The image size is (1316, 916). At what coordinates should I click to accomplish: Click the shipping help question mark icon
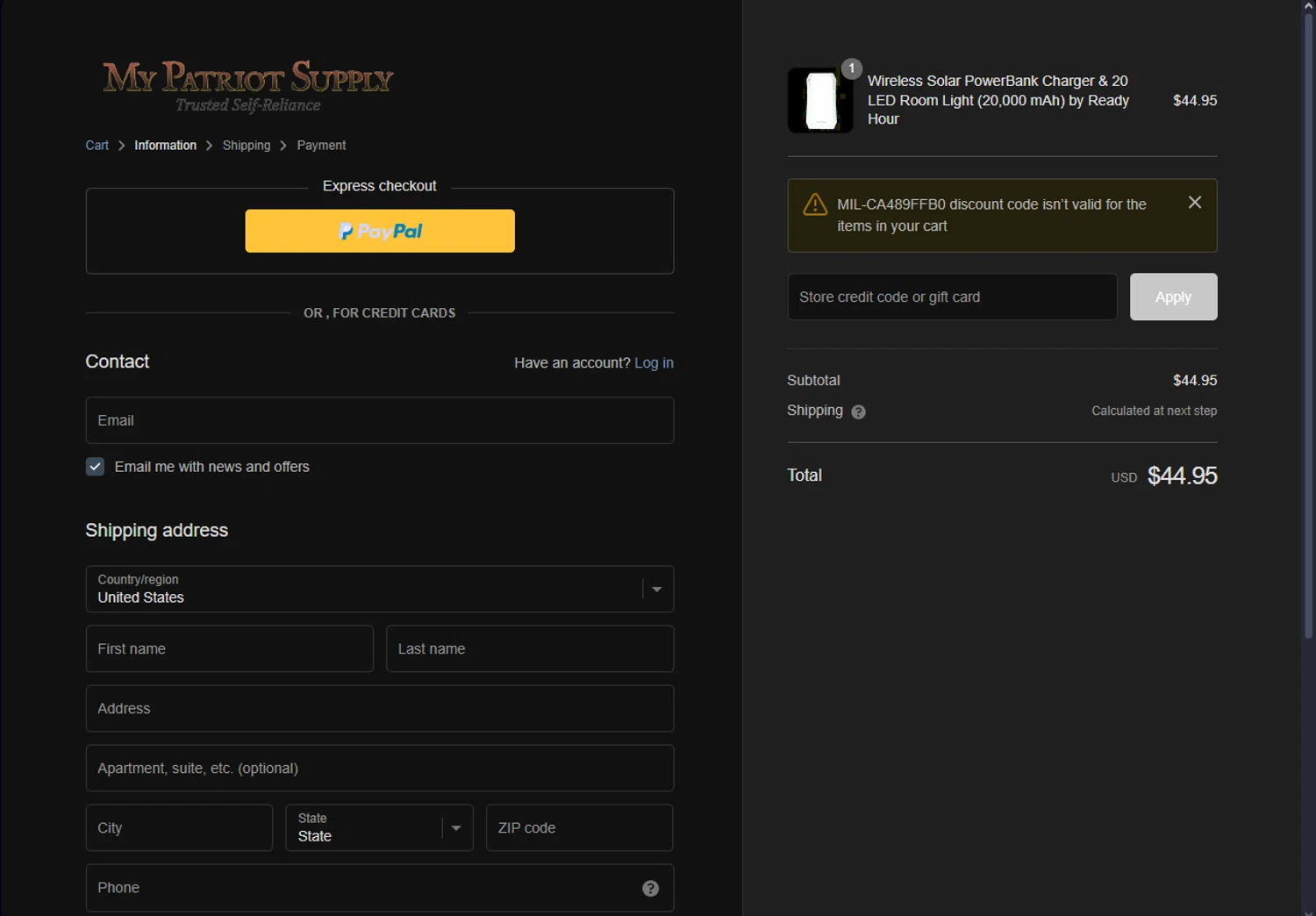click(859, 411)
